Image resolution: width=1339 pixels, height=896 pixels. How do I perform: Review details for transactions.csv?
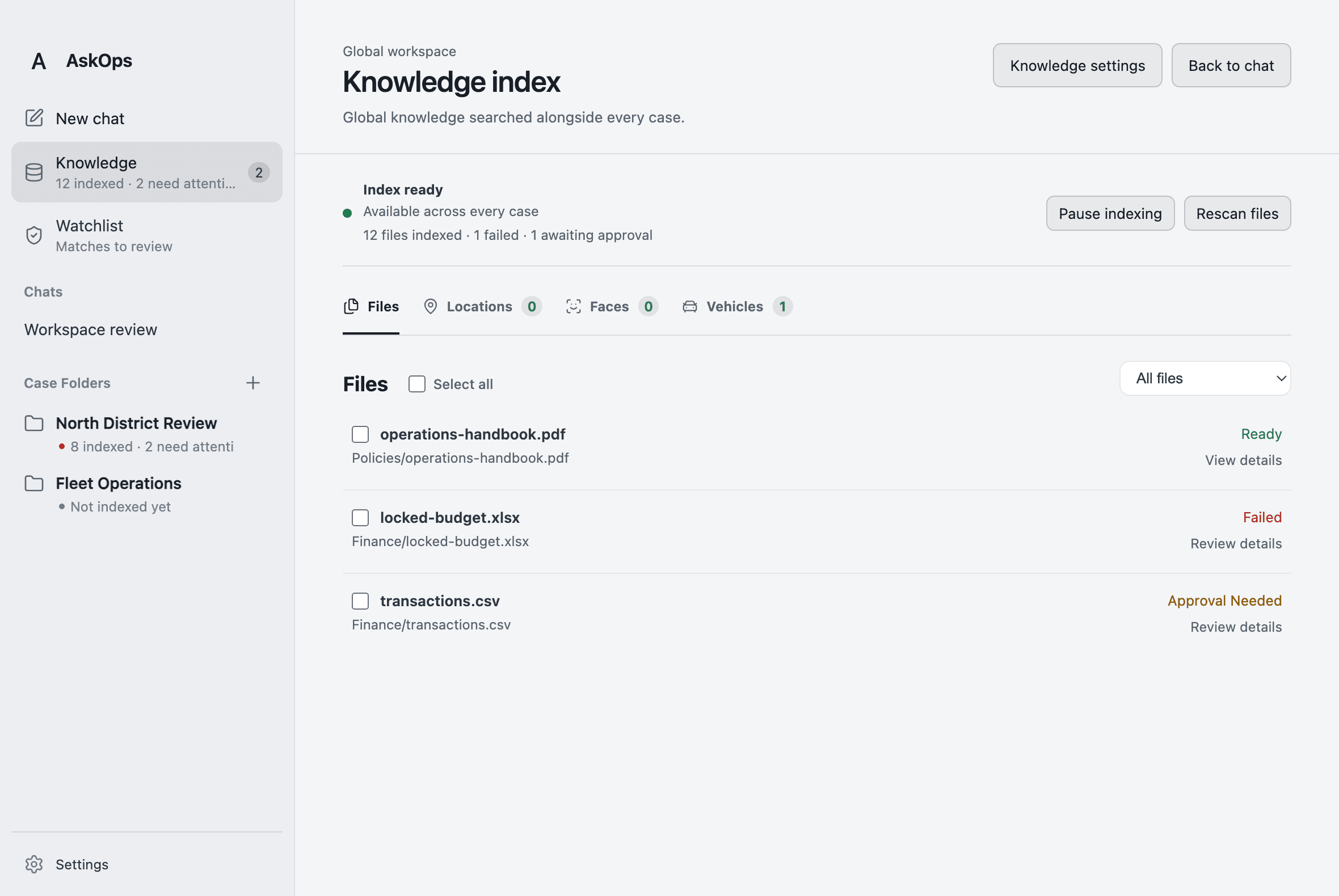pos(1236,627)
